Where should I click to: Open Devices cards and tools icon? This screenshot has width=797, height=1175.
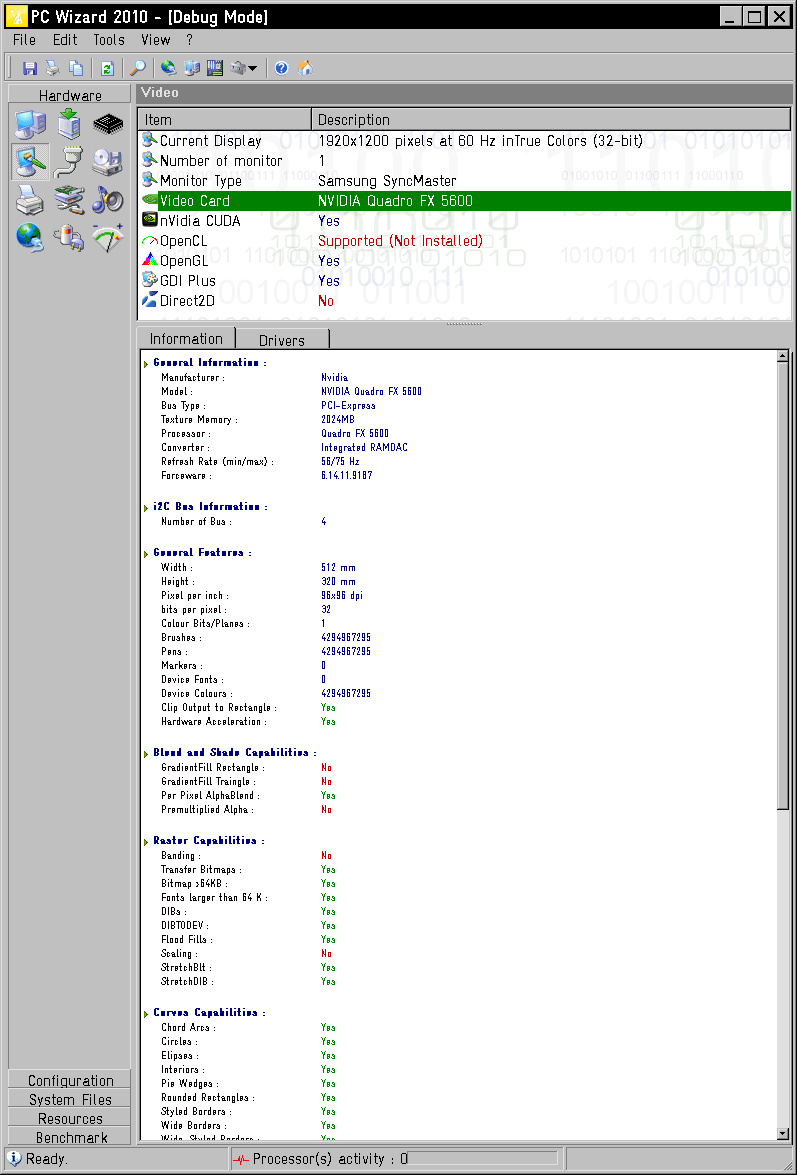pos(69,200)
